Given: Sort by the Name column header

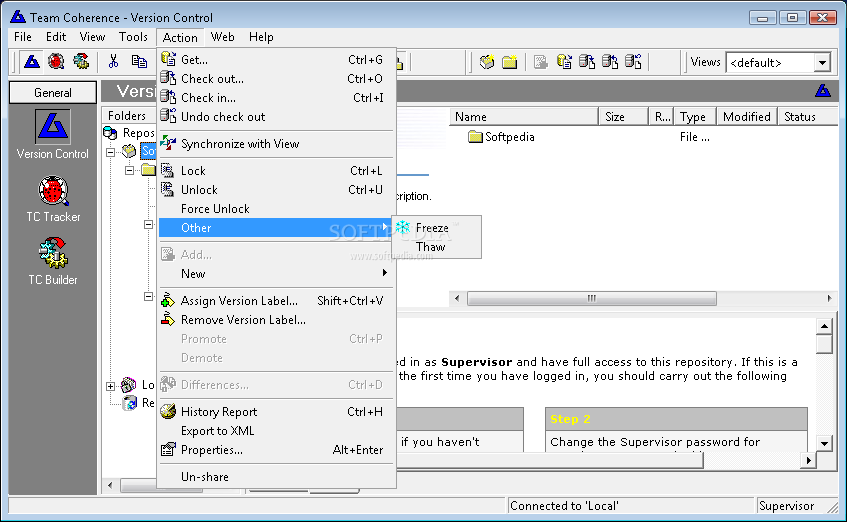Looking at the screenshot, I should [524, 117].
